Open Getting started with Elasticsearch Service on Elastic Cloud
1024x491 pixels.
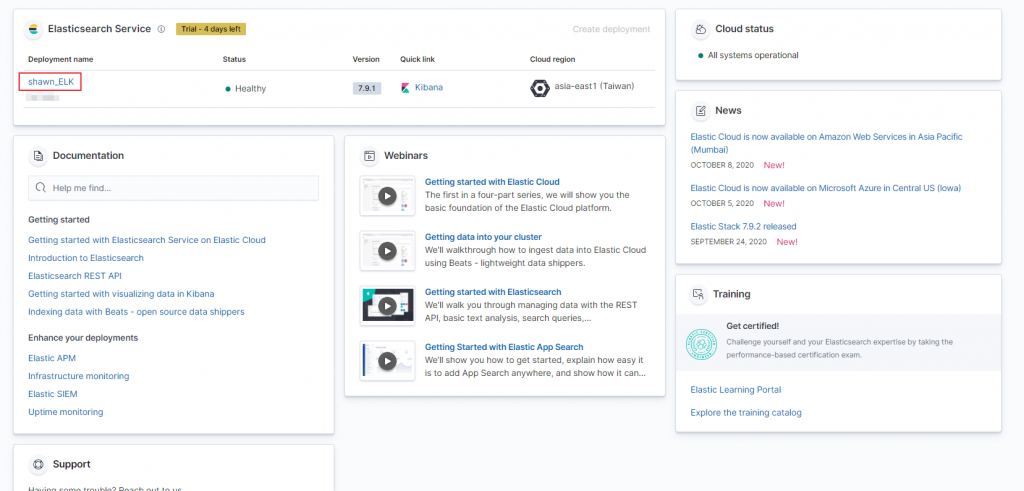pyautogui.click(x=147, y=240)
